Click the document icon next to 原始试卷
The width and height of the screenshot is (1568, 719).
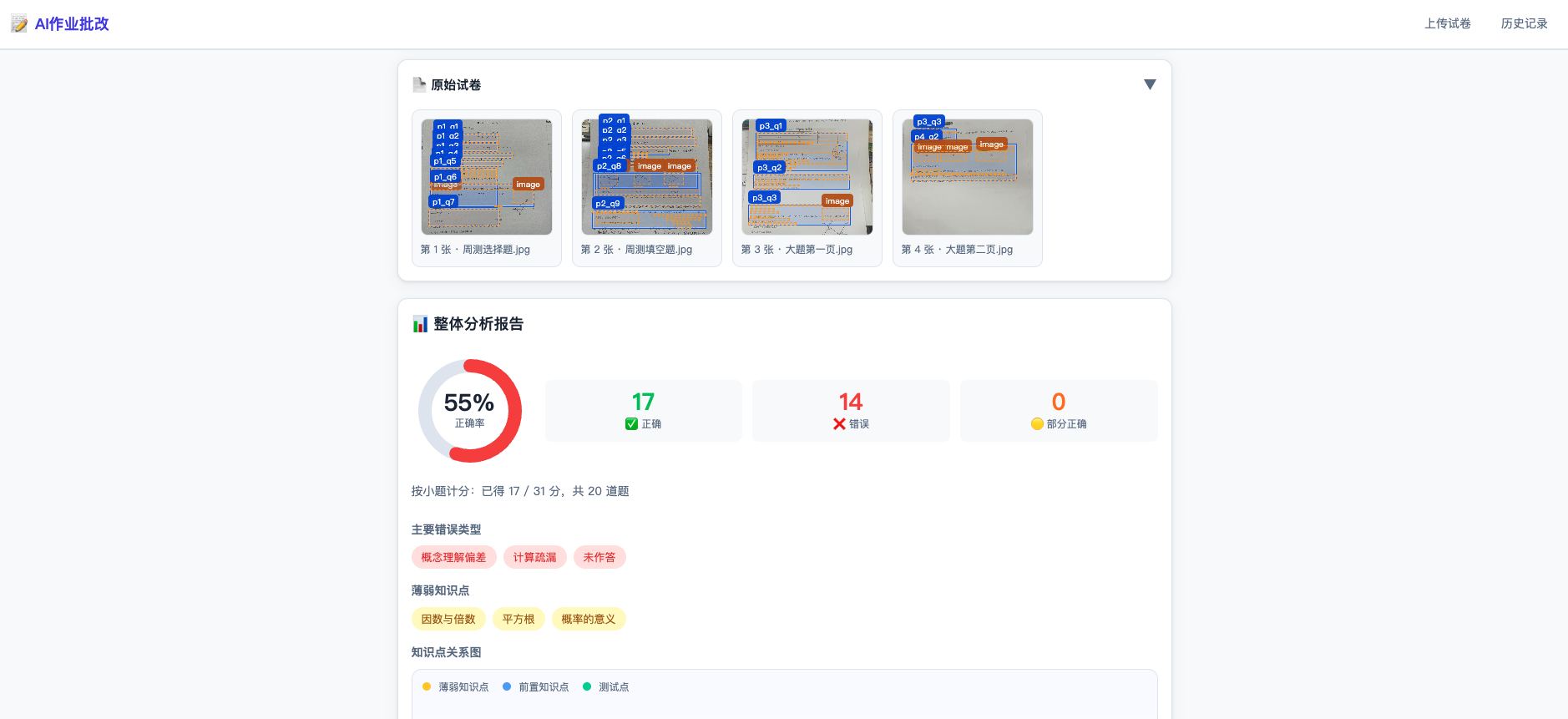419,84
